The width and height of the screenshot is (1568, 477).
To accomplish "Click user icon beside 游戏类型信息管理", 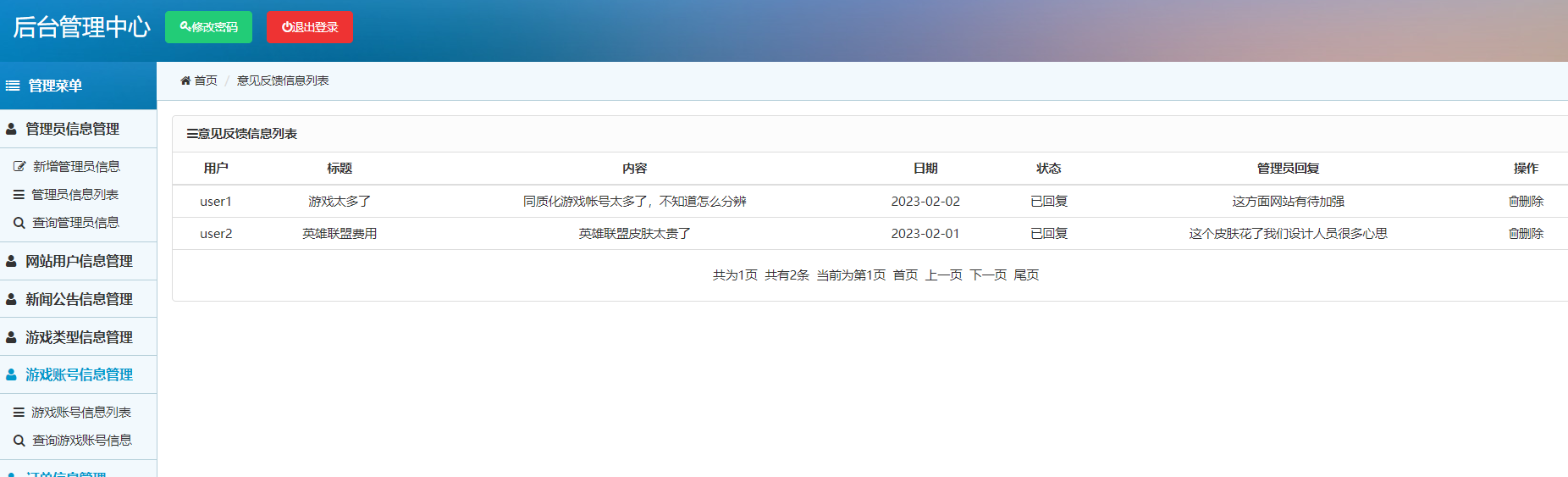I will coord(11,337).
